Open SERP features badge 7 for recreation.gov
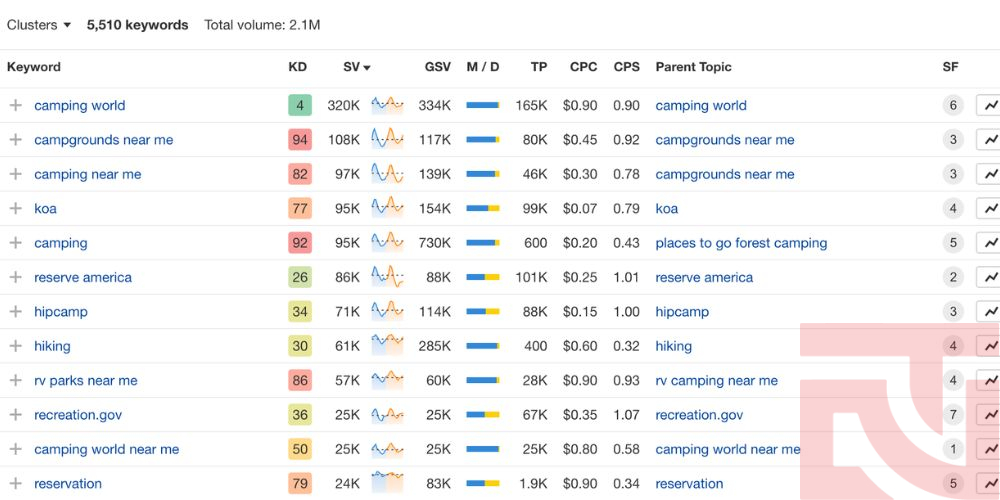This screenshot has width=1000, height=500. pyautogui.click(x=953, y=415)
